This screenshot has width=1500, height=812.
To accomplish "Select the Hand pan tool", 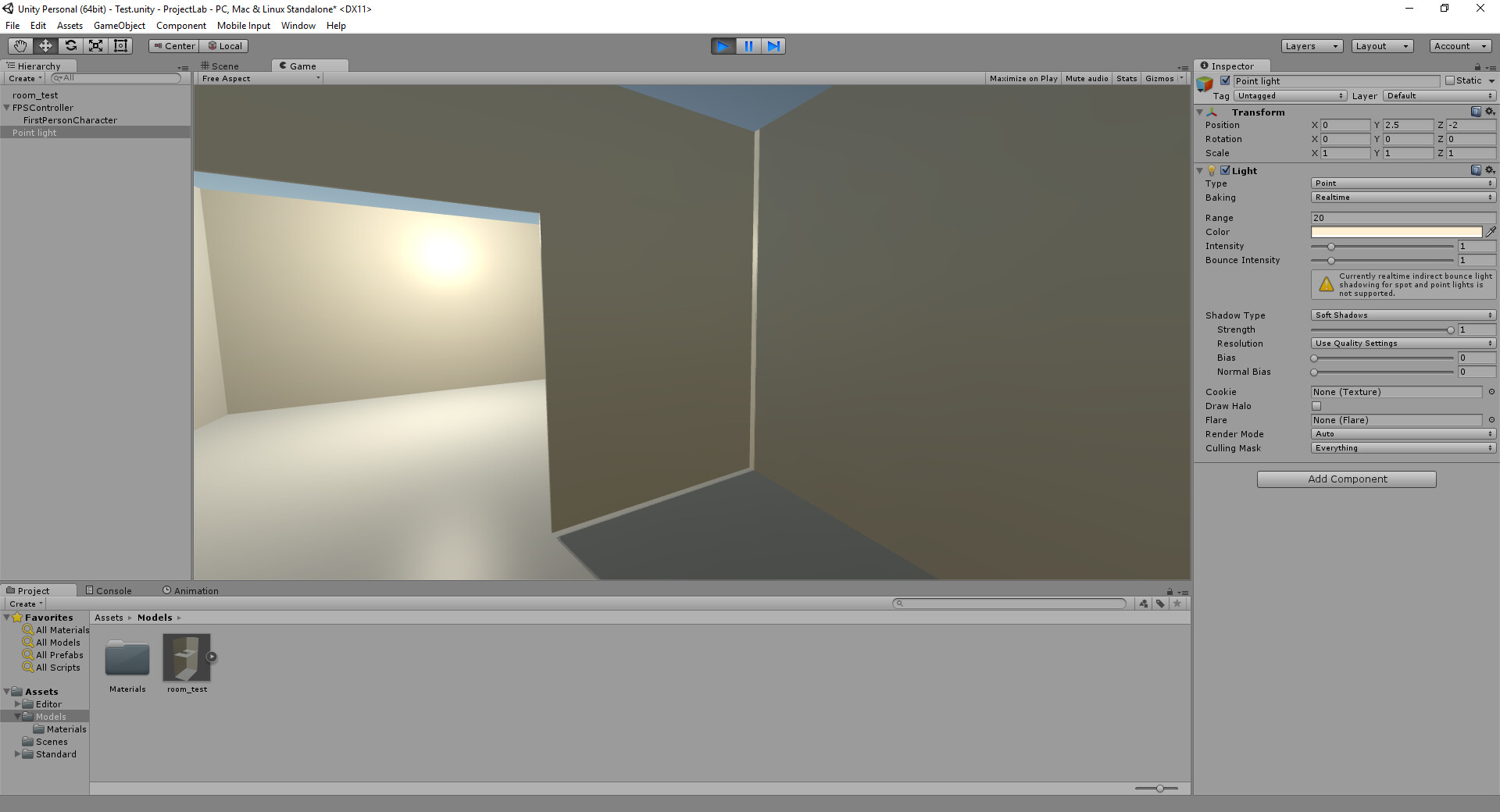I will point(20,45).
